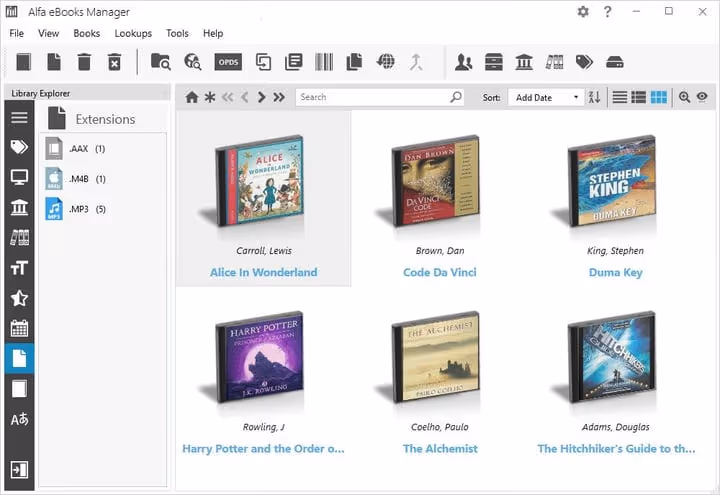Screen dimensions: 720x495
Task: Select the languages icon in the sidebar
Action: click(x=19, y=419)
